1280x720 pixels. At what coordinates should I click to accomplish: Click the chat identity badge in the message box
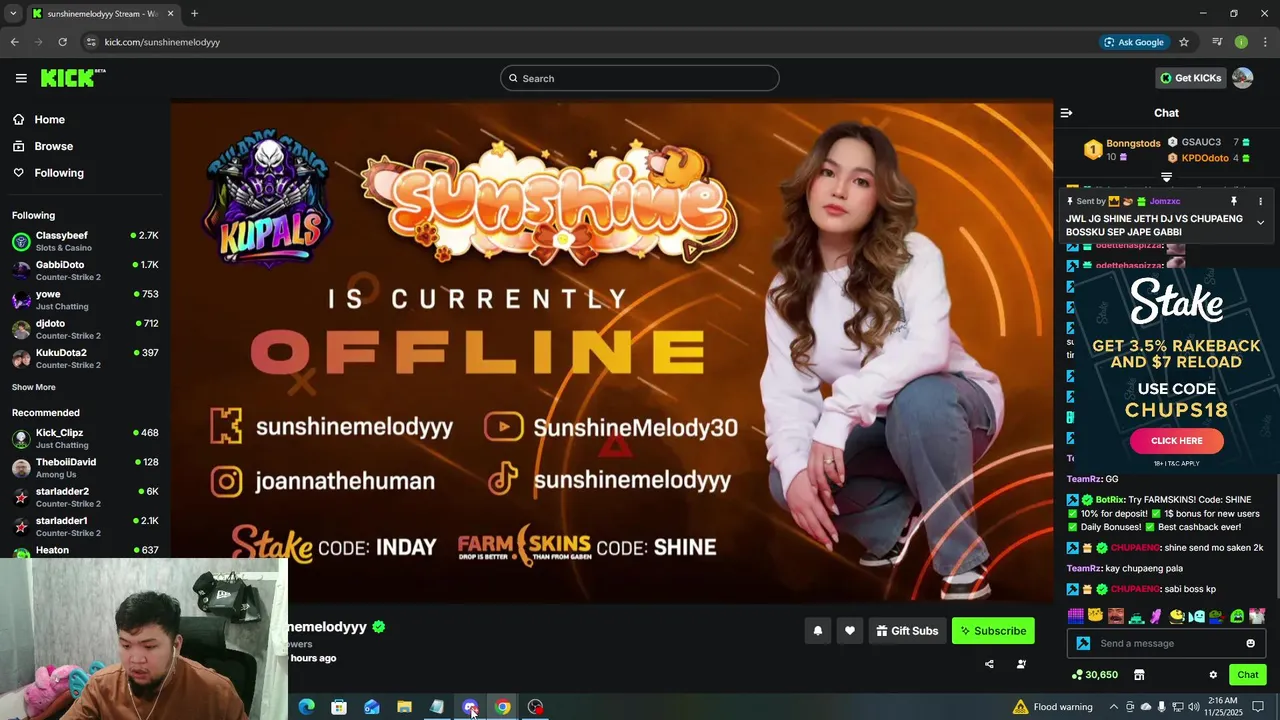point(1083,643)
